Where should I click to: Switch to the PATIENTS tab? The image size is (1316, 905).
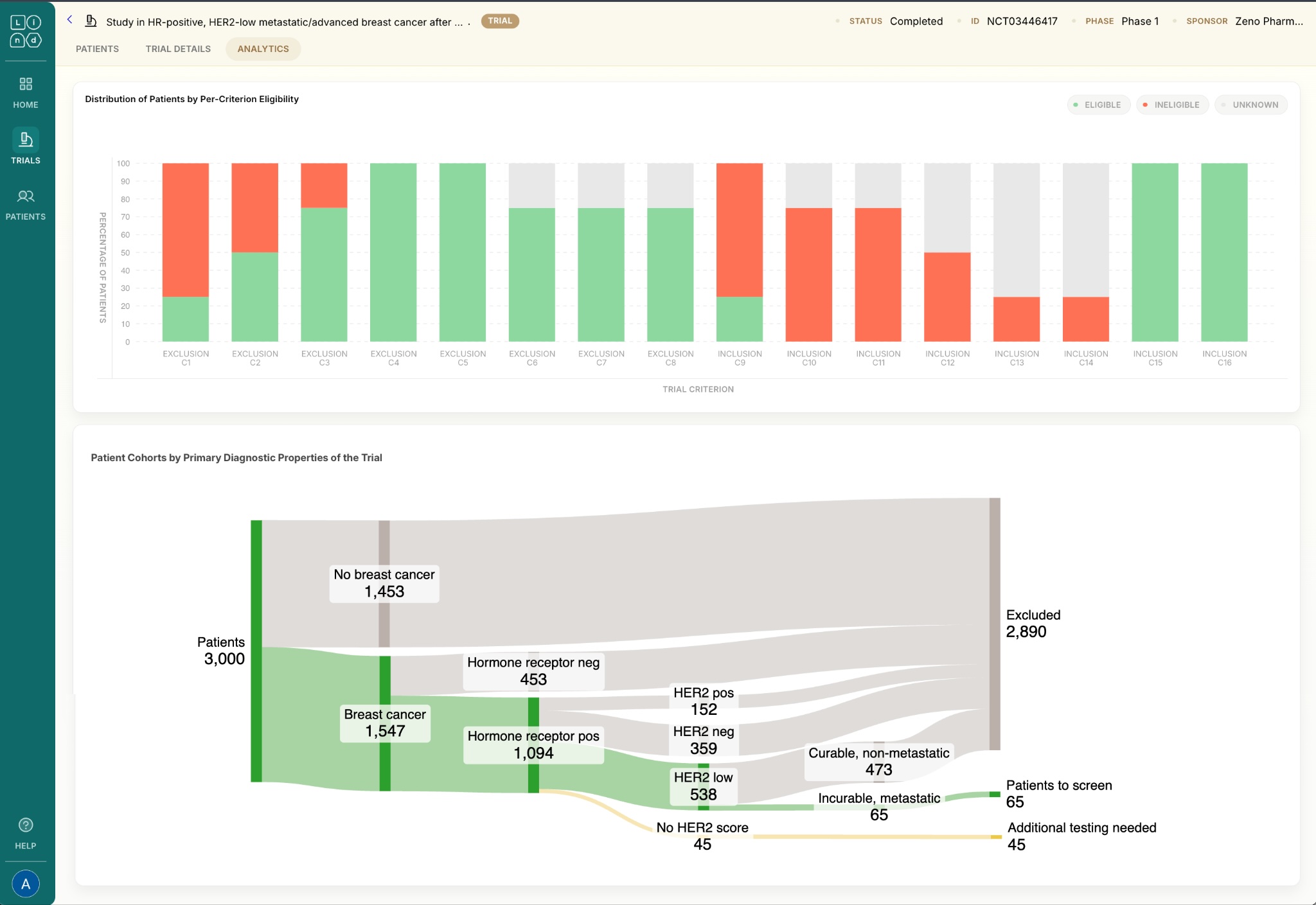pyautogui.click(x=98, y=48)
